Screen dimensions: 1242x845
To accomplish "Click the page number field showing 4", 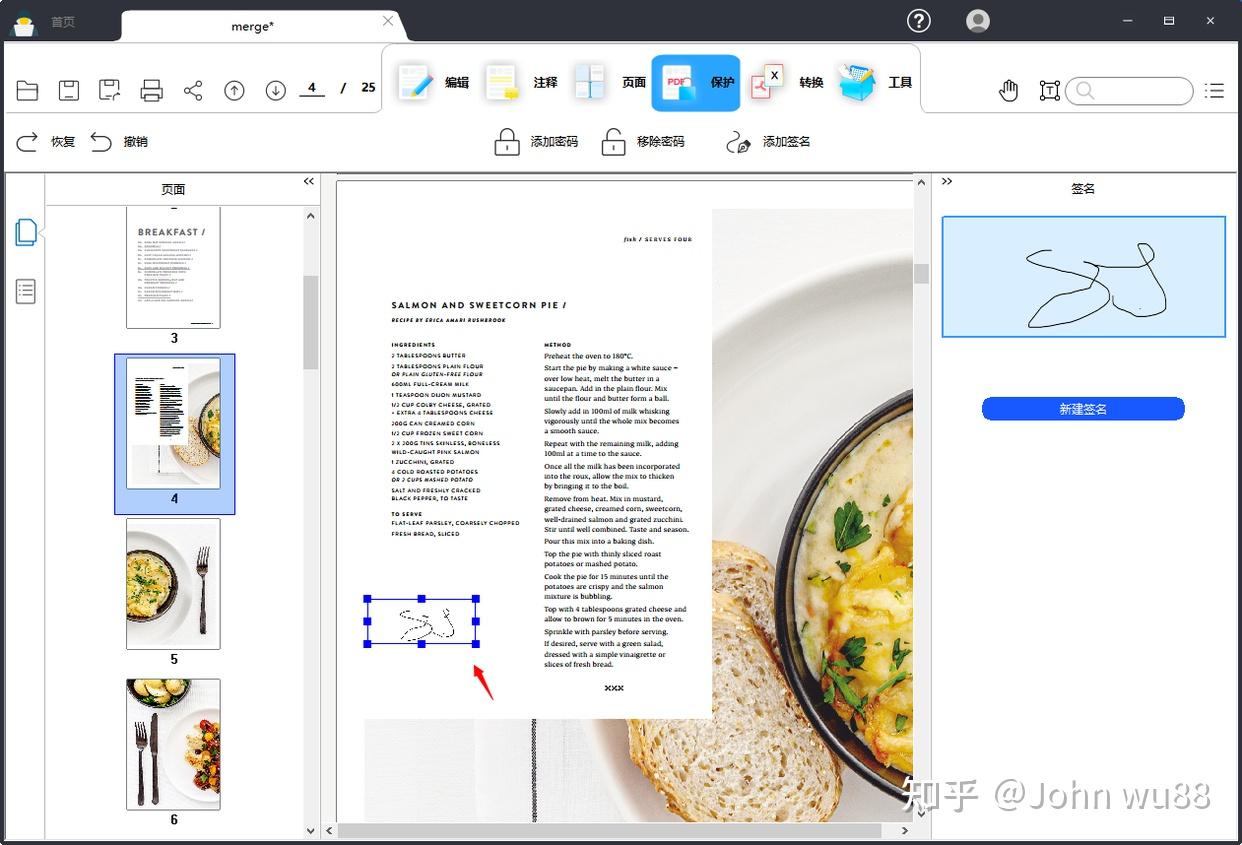I will pyautogui.click(x=312, y=88).
